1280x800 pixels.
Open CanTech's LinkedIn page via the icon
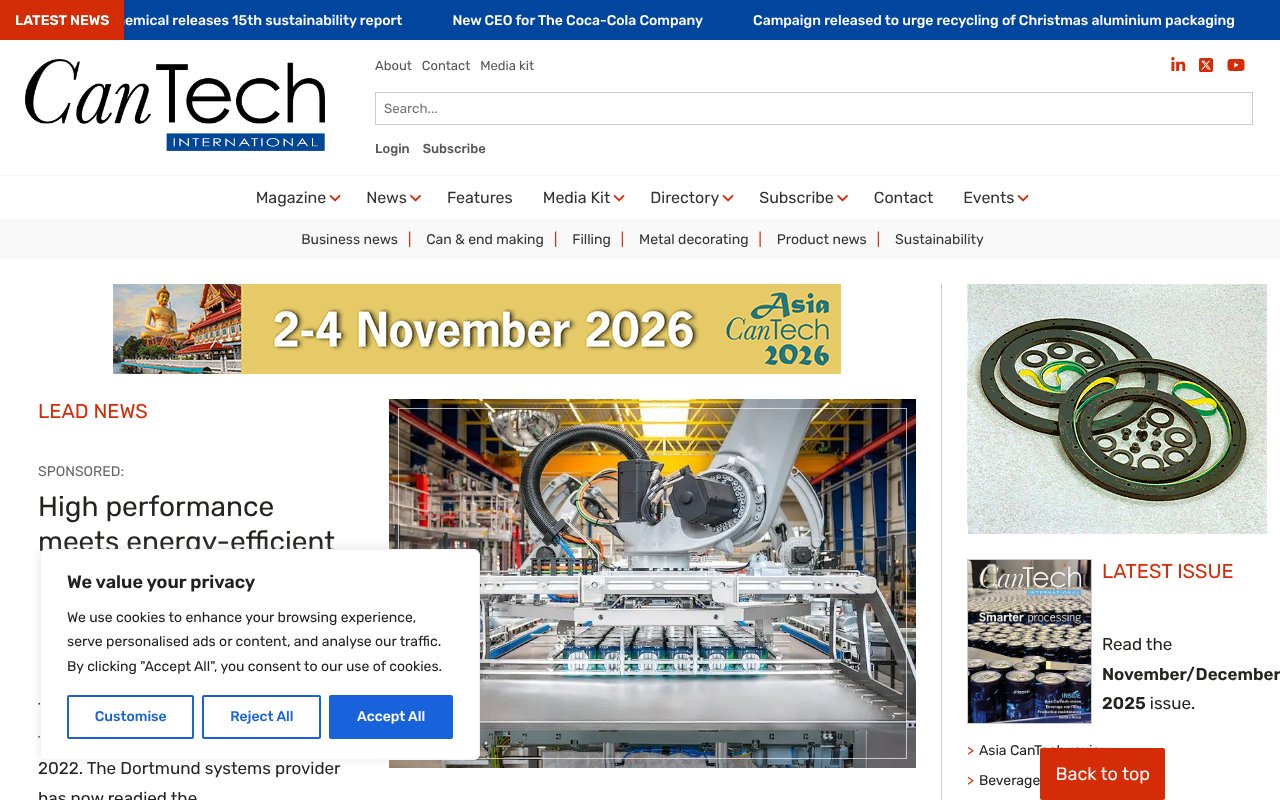coord(1178,64)
